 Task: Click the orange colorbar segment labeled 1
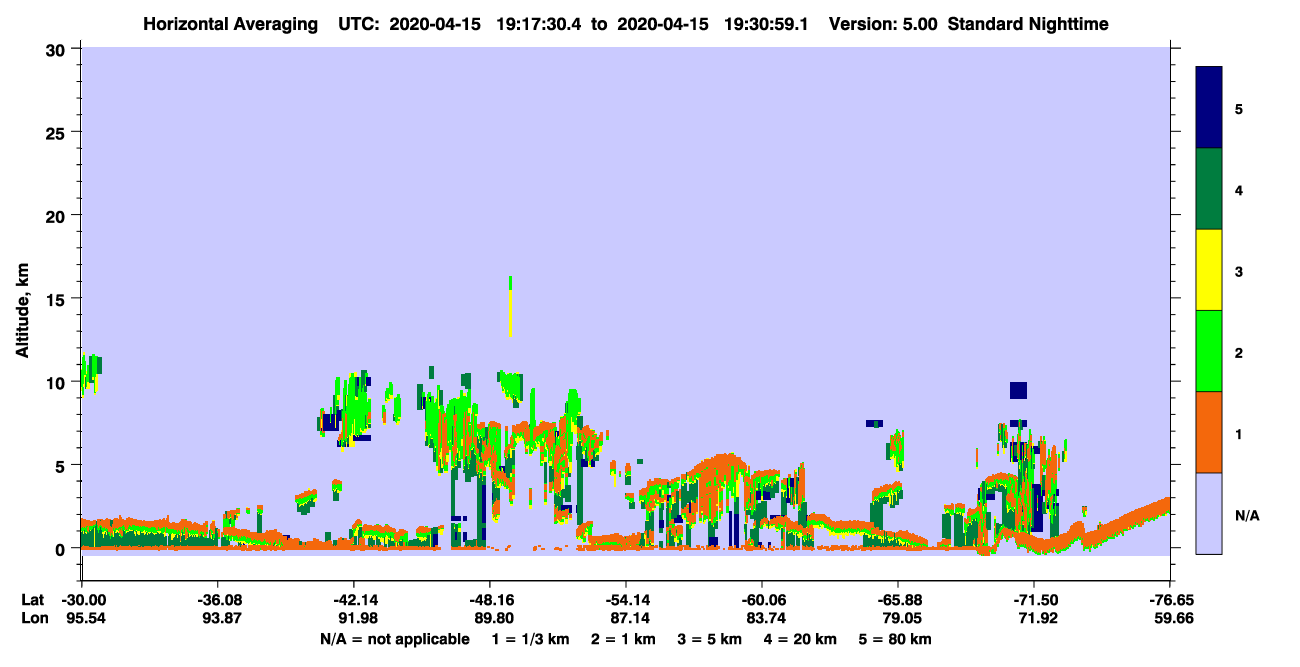[1209, 432]
